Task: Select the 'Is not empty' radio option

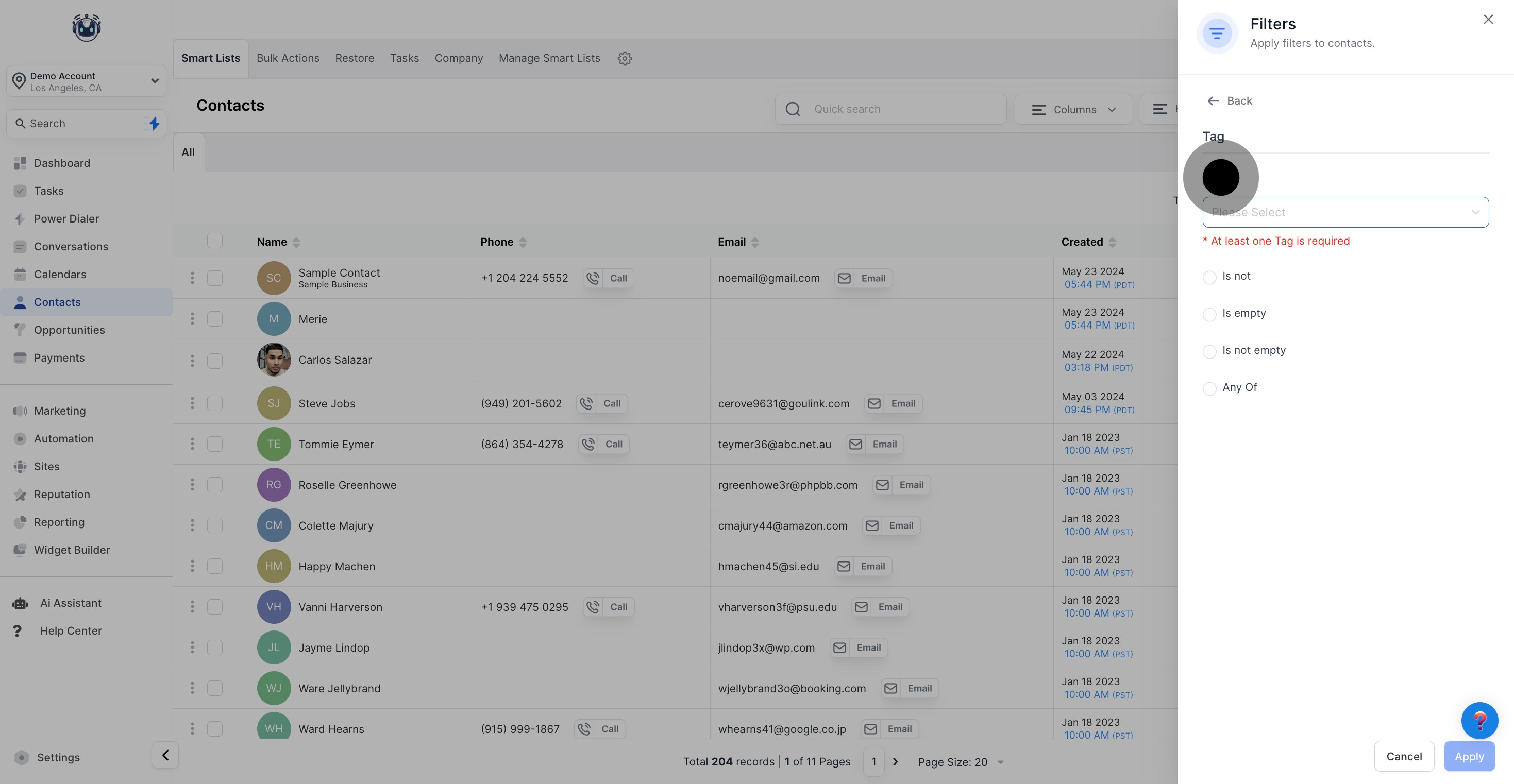Action: [x=1209, y=351]
